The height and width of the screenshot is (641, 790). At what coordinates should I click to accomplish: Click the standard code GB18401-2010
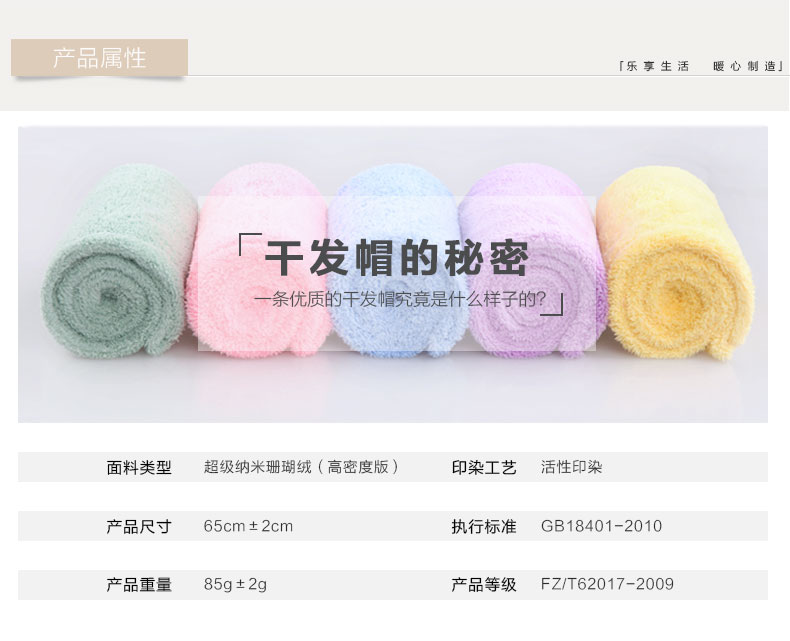(x=602, y=526)
